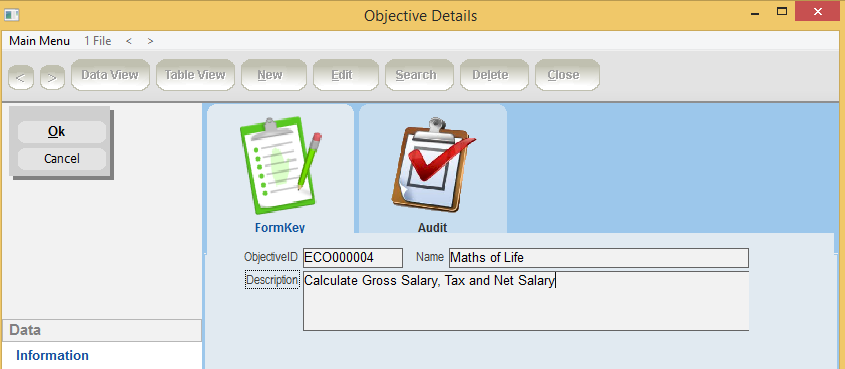Click into the Description text area
The height and width of the screenshot is (369, 845).
tap(526, 301)
